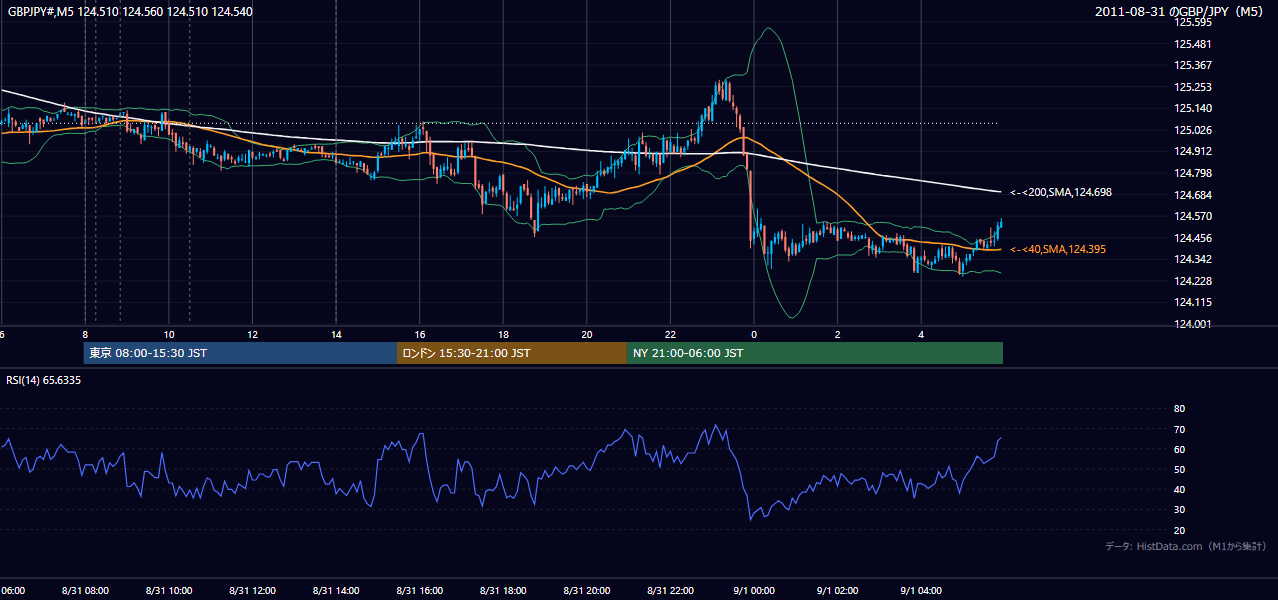The image size is (1278, 600).
Task: Click price axis value 125.026
Action: pos(1194,130)
